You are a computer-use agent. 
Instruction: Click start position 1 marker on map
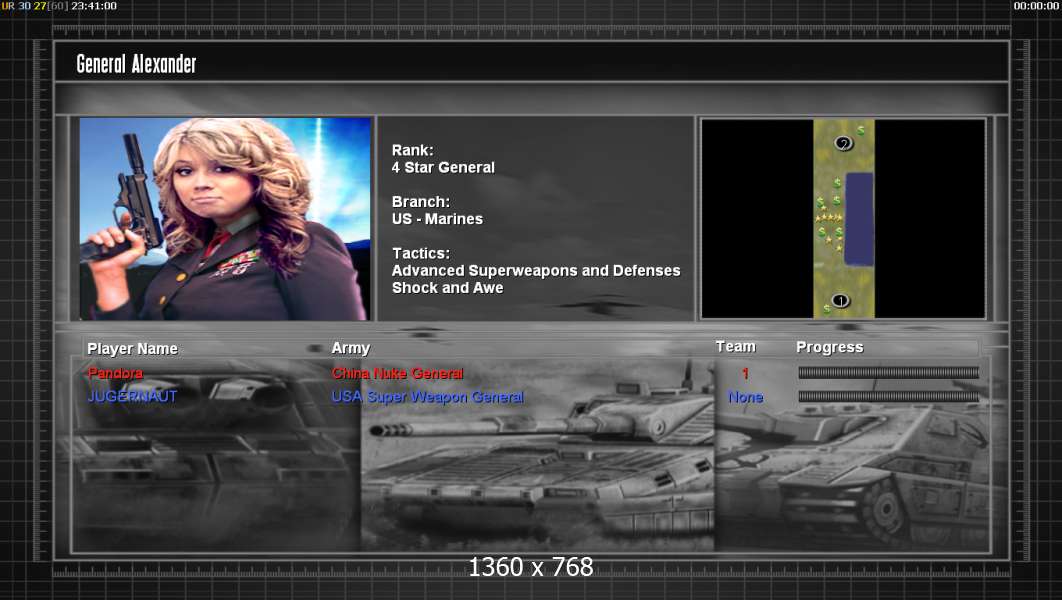click(841, 301)
